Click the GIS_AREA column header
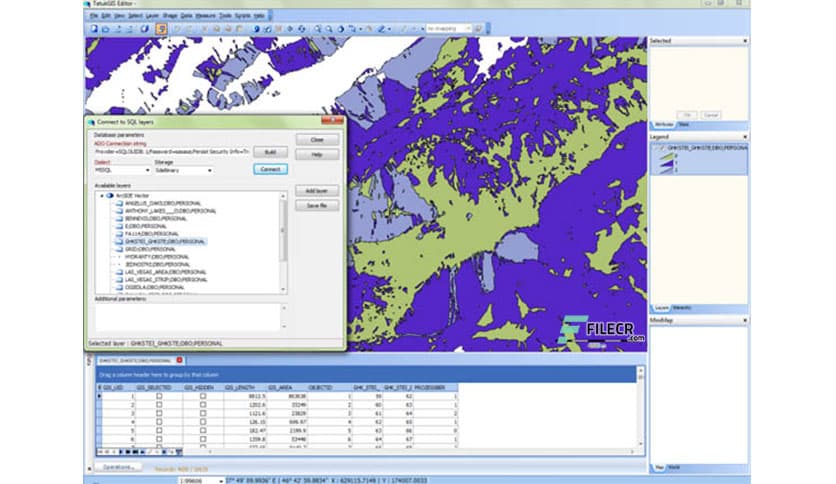Viewport: 836px width, 484px height. pyautogui.click(x=287, y=388)
